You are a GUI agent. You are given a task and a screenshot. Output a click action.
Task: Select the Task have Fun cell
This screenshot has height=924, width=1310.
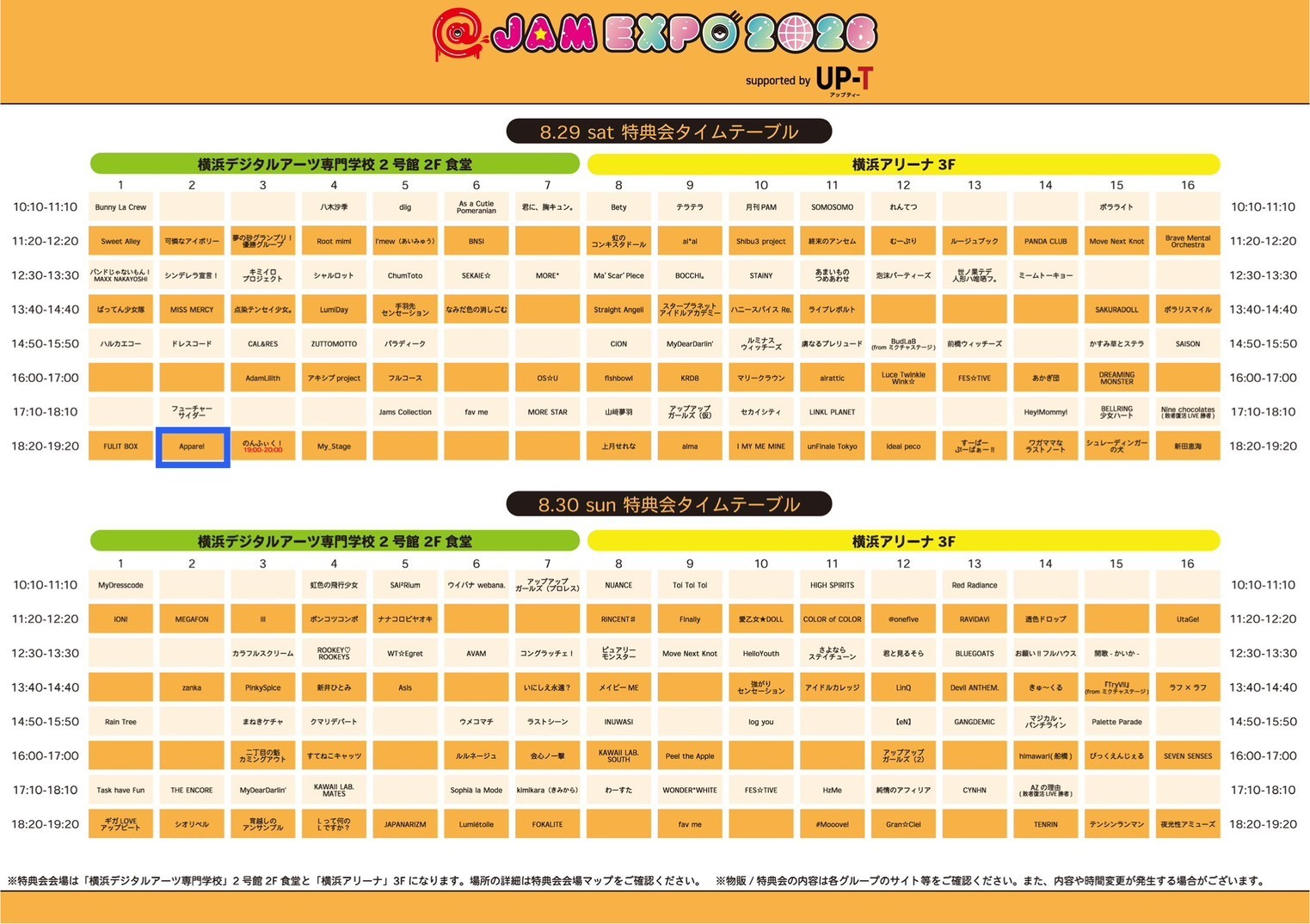tap(120, 790)
